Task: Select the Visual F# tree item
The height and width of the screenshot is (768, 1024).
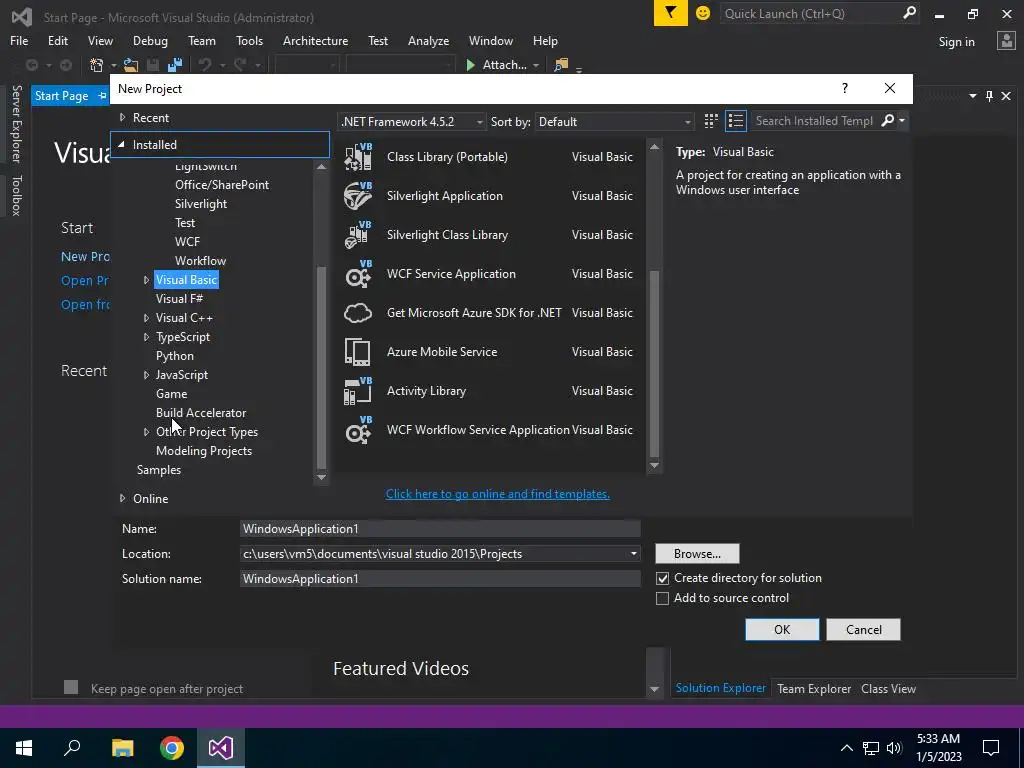Action: (x=180, y=299)
